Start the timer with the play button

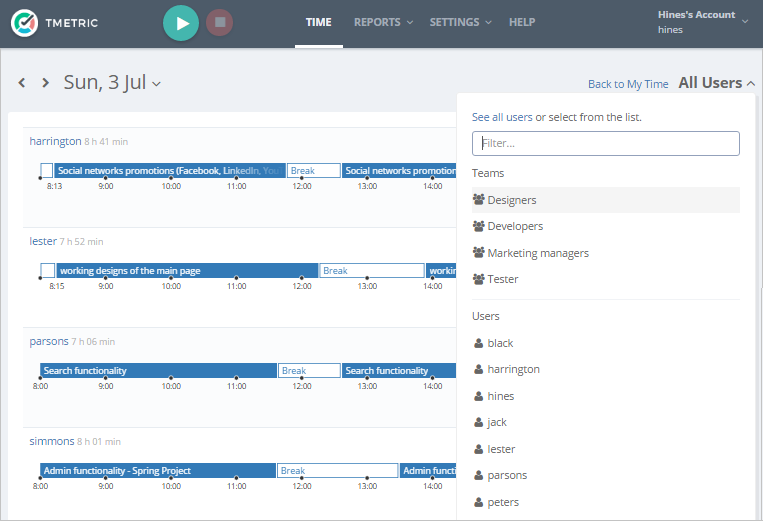tap(181, 23)
